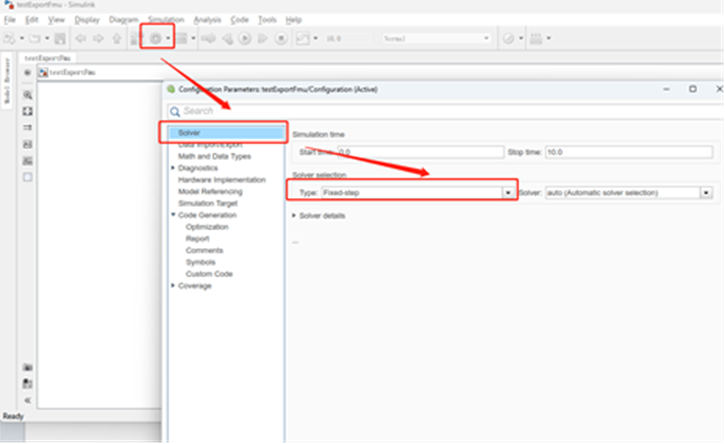Select Model Referencing pane

pyautogui.click(x=210, y=191)
